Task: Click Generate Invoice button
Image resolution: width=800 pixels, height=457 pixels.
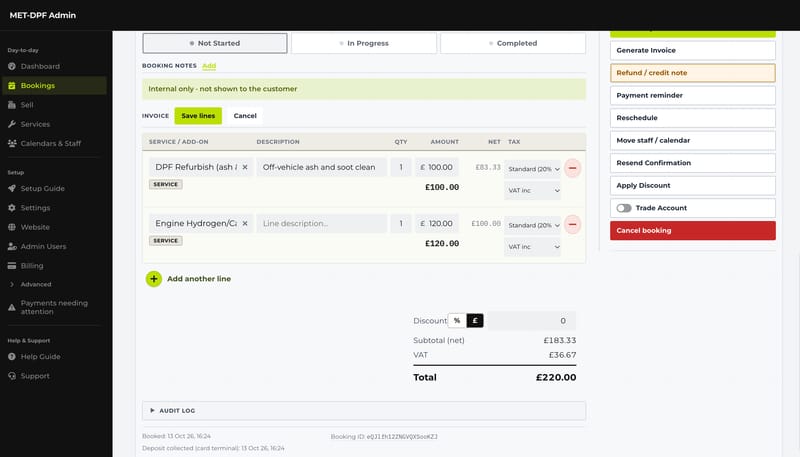Action: click(x=692, y=50)
